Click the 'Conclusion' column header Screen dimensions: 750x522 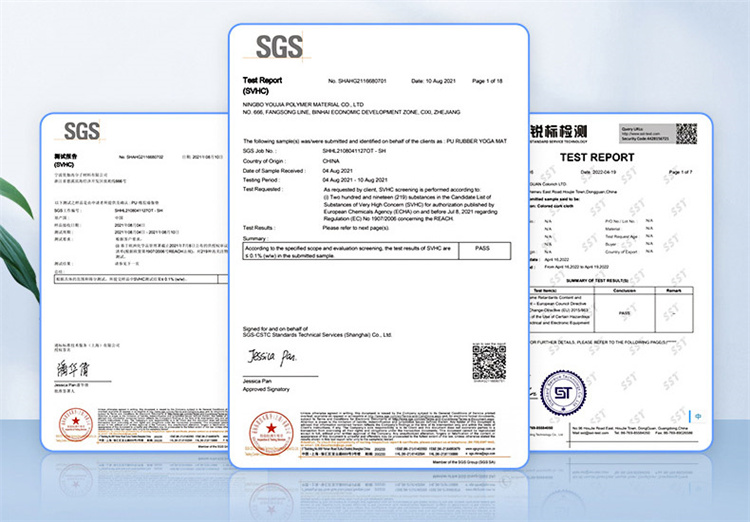624,290
